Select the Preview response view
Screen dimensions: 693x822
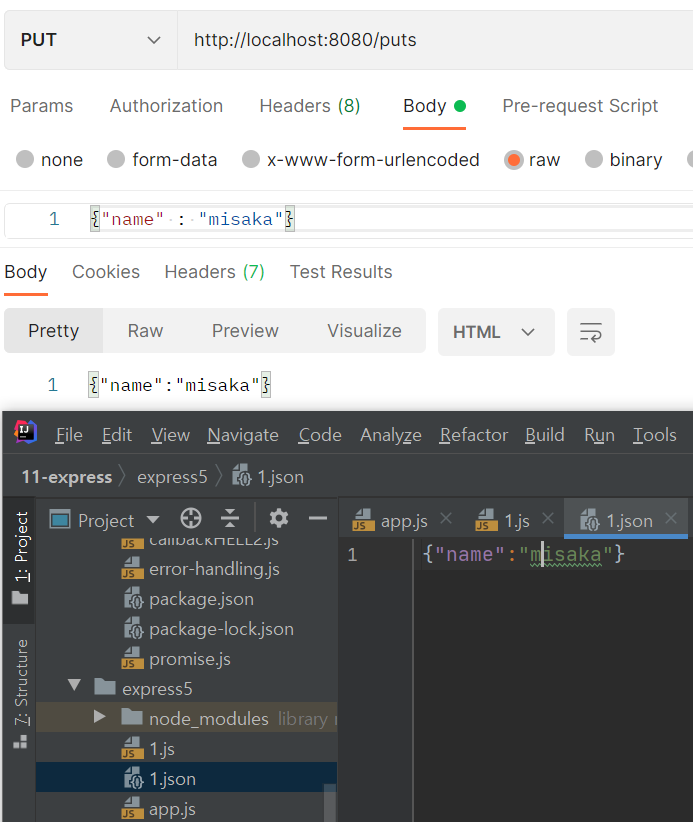245,331
